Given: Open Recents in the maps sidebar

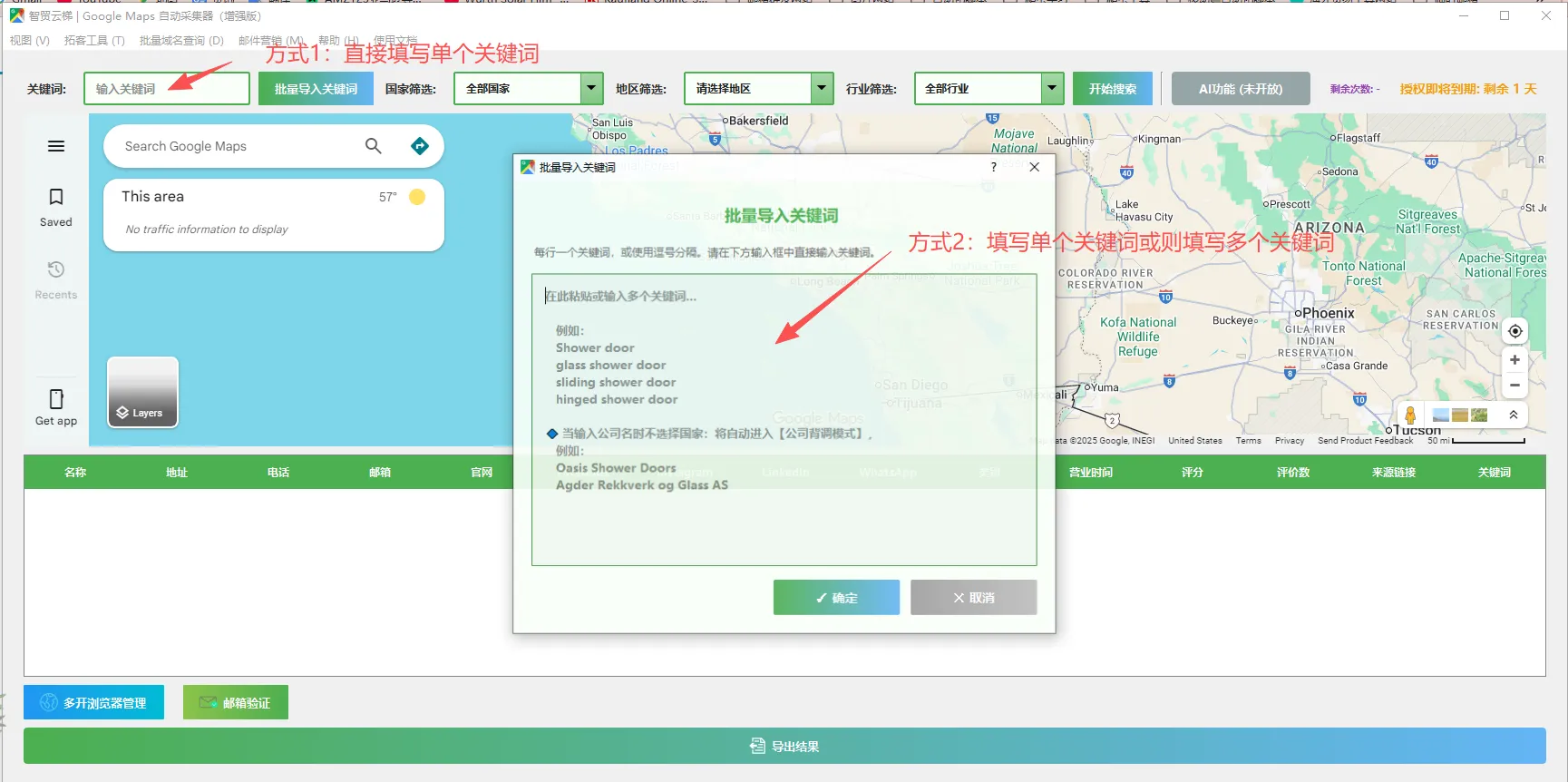Looking at the screenshot, I should tap(56, 280).
